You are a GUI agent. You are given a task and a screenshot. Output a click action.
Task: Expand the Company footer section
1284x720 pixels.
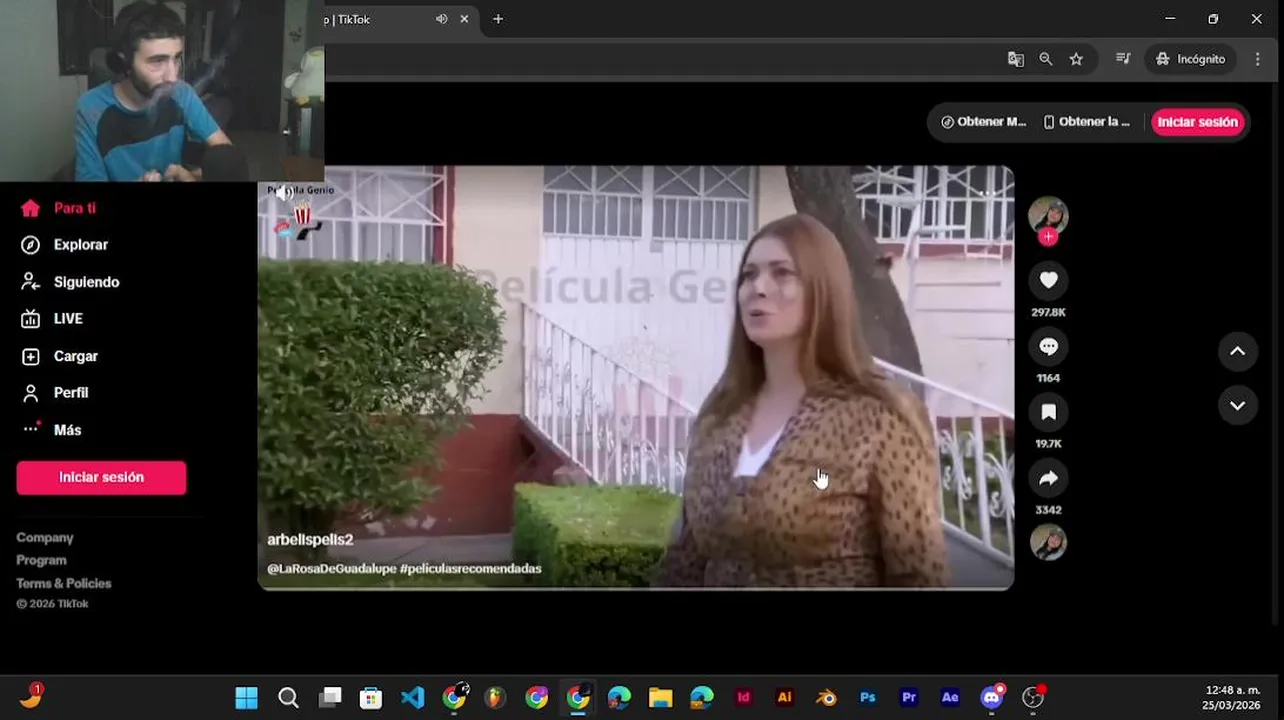point(45,538)
